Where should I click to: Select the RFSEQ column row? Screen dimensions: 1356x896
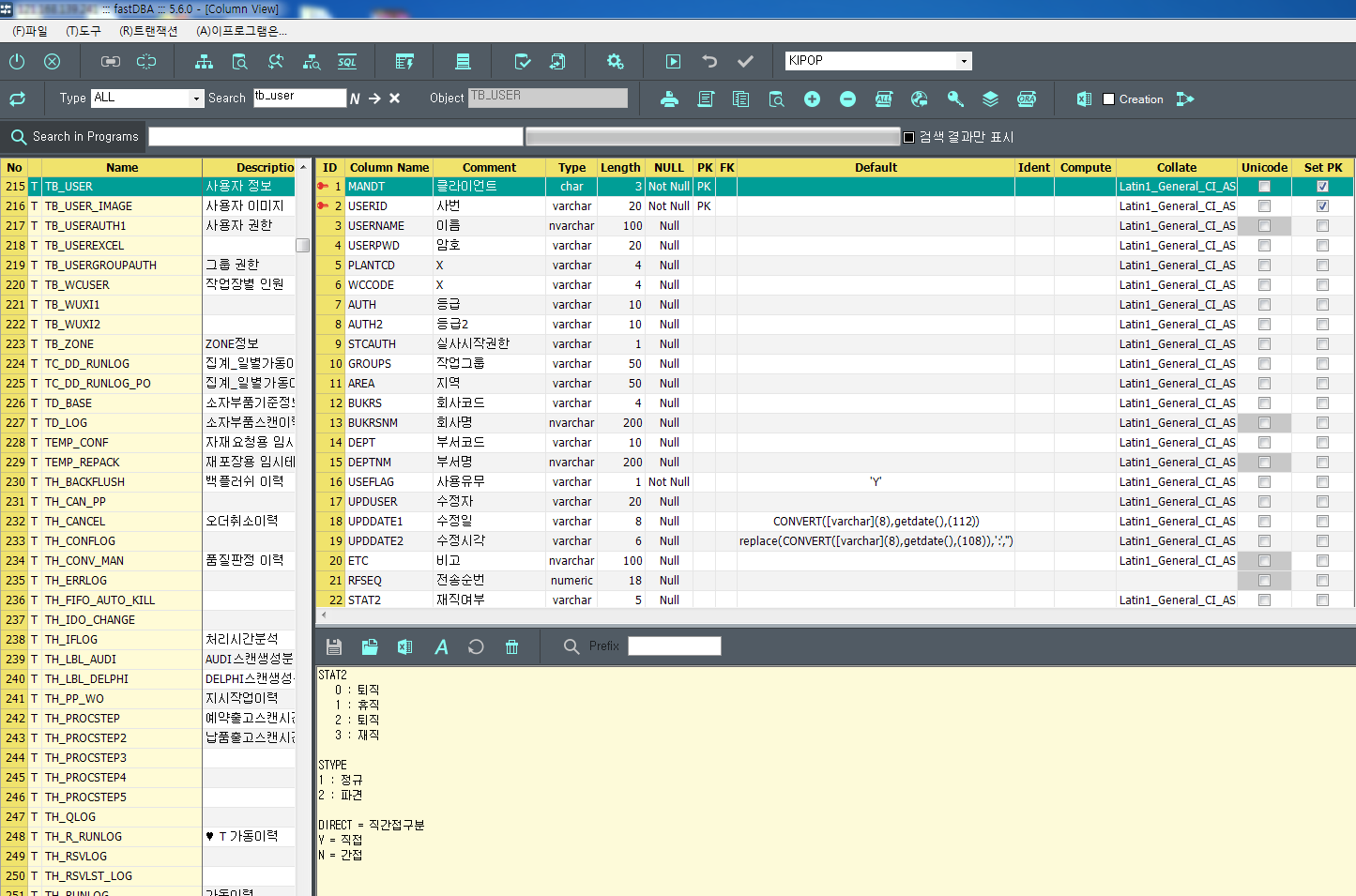point(834,581)
